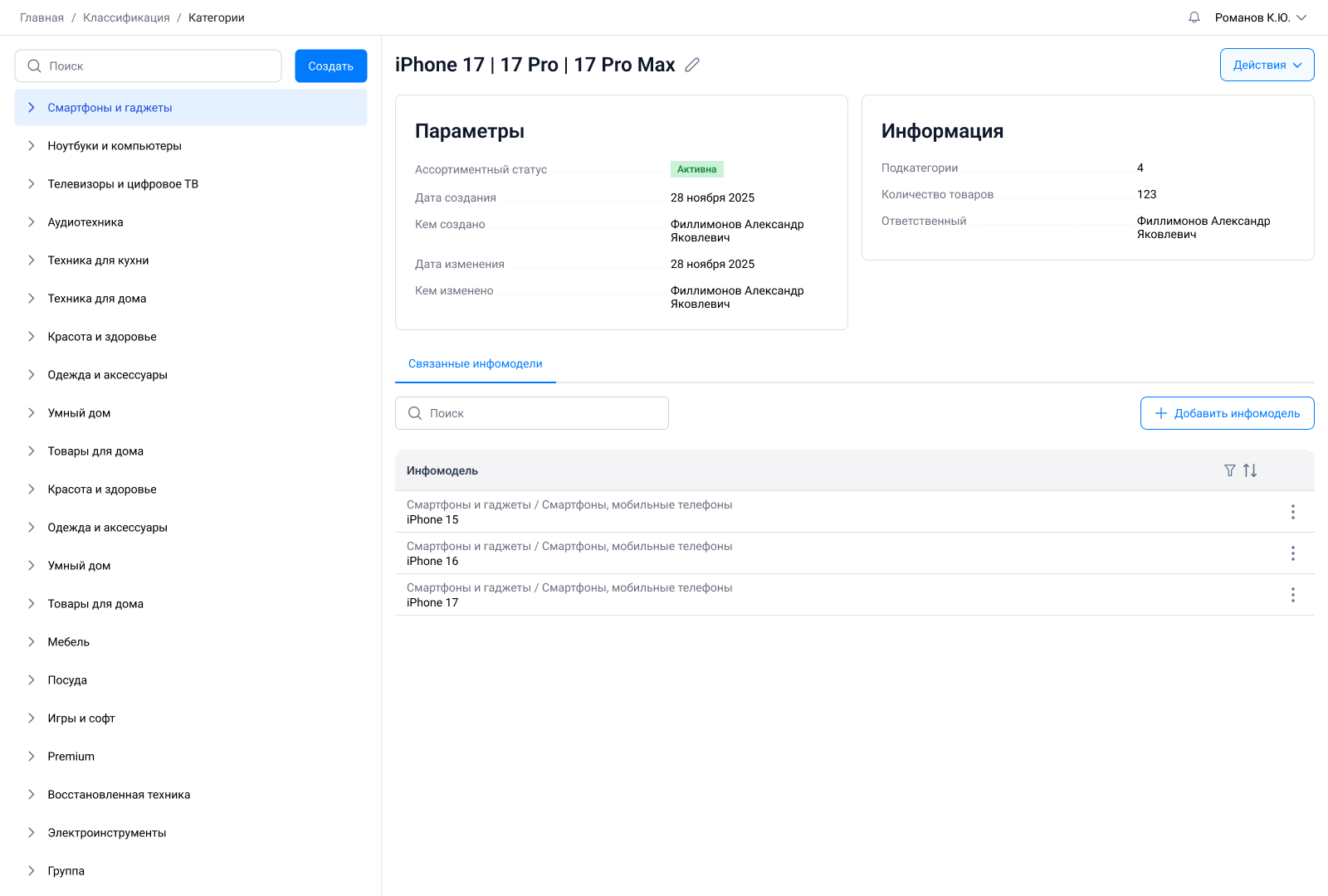
Task: Go to Главная in the breadcrumbs
Action: [41, 17]
